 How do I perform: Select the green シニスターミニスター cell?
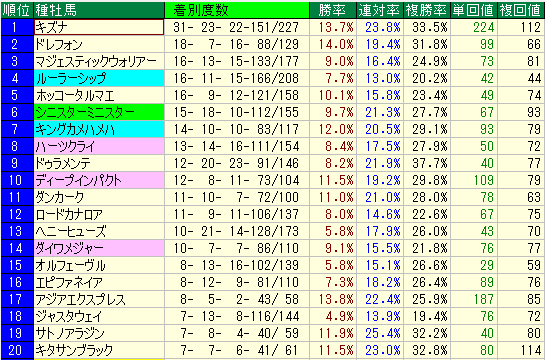[99, 112]
